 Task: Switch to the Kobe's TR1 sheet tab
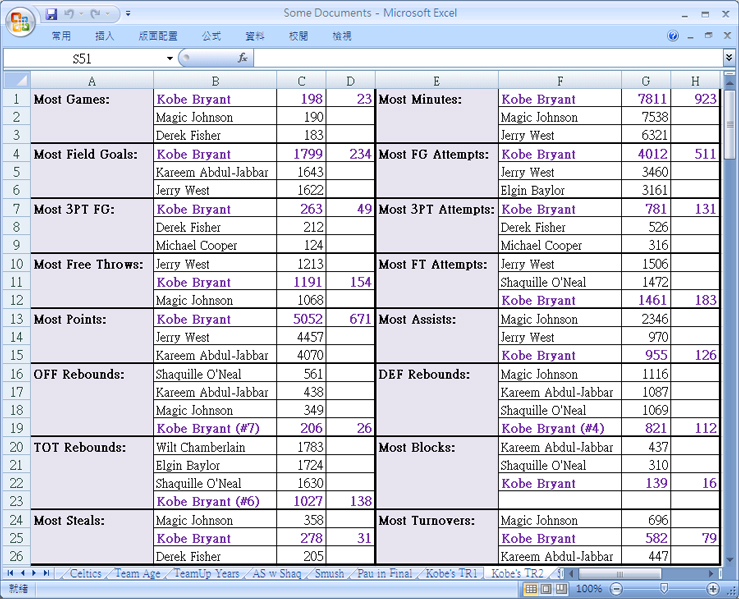pyautogui.click(x=452, y=574)
